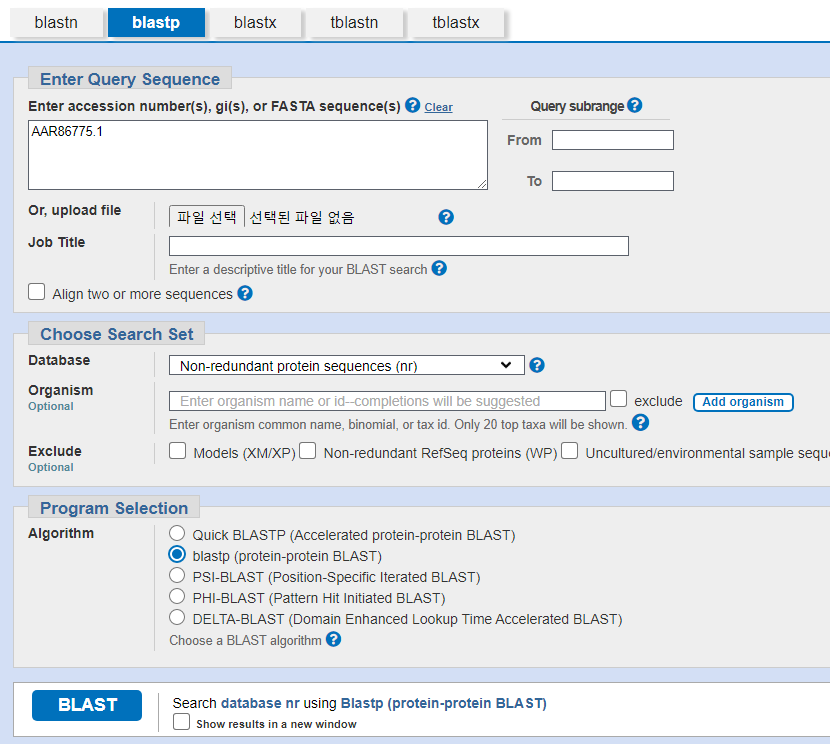
Task: Click the Clear link for query sequence
Action: point(438,107)
